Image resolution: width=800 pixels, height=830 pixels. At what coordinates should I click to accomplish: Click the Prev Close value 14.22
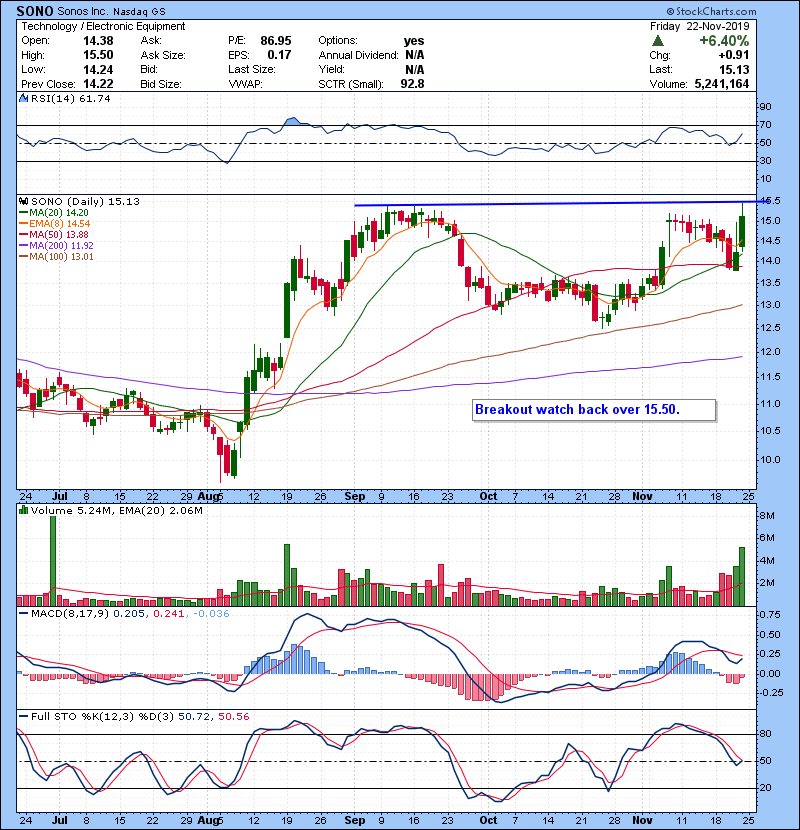(98, 84)
